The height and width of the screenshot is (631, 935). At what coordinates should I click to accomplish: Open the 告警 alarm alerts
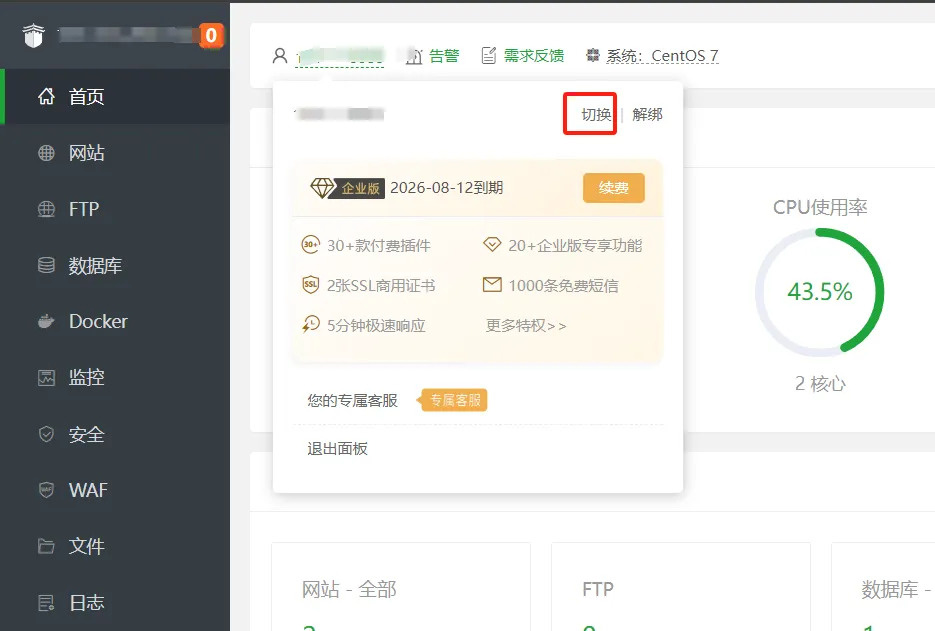point(441,56)
